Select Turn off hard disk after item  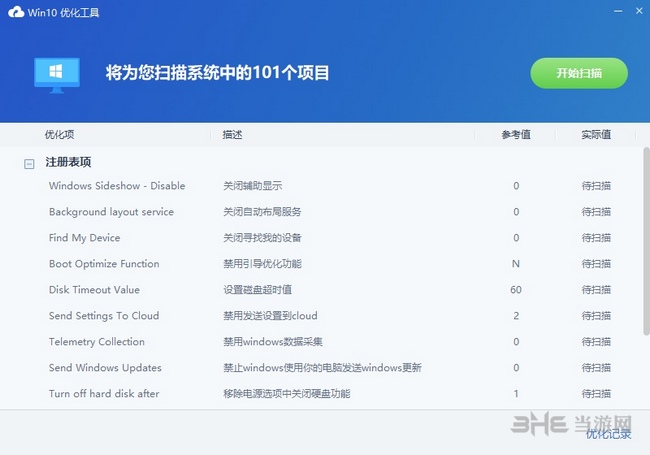point(104,394)
